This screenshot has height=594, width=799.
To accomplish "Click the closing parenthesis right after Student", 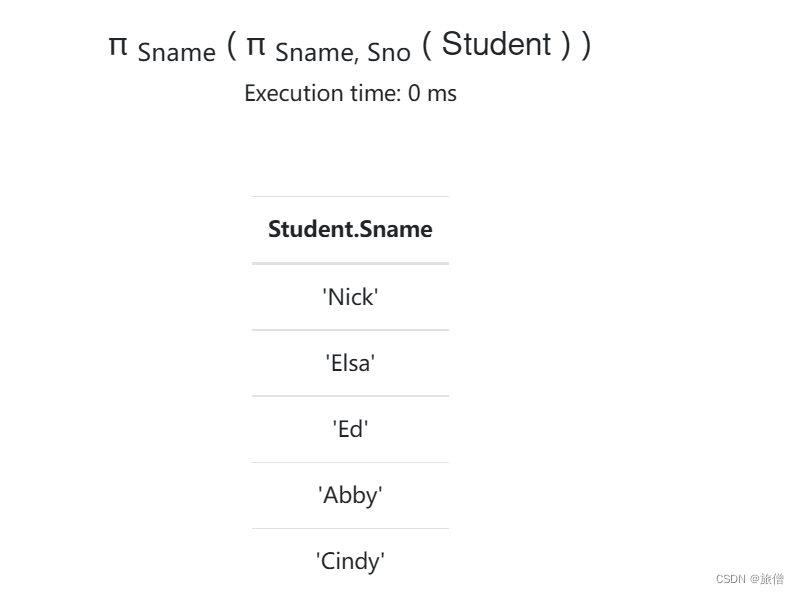I will coord(565,45).
